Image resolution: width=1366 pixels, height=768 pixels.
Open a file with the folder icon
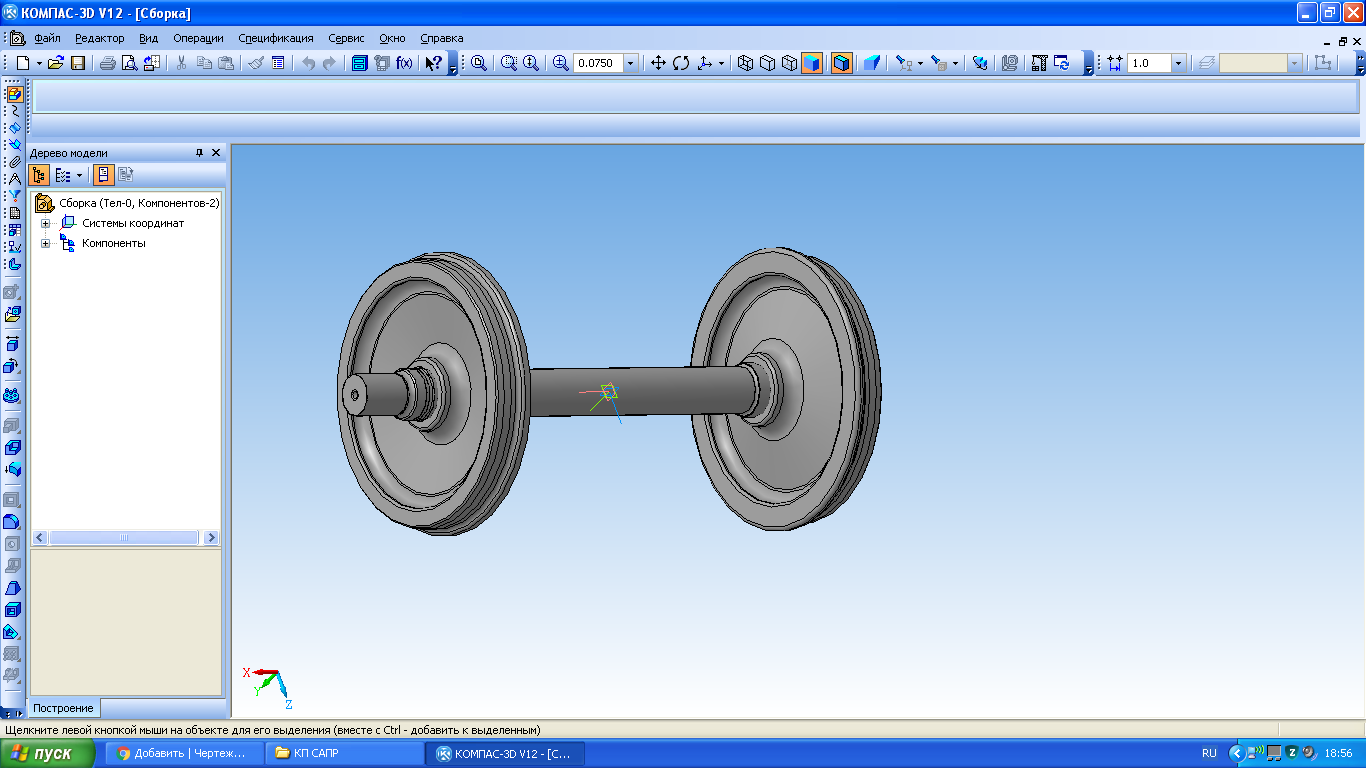[x=56, y=63]
